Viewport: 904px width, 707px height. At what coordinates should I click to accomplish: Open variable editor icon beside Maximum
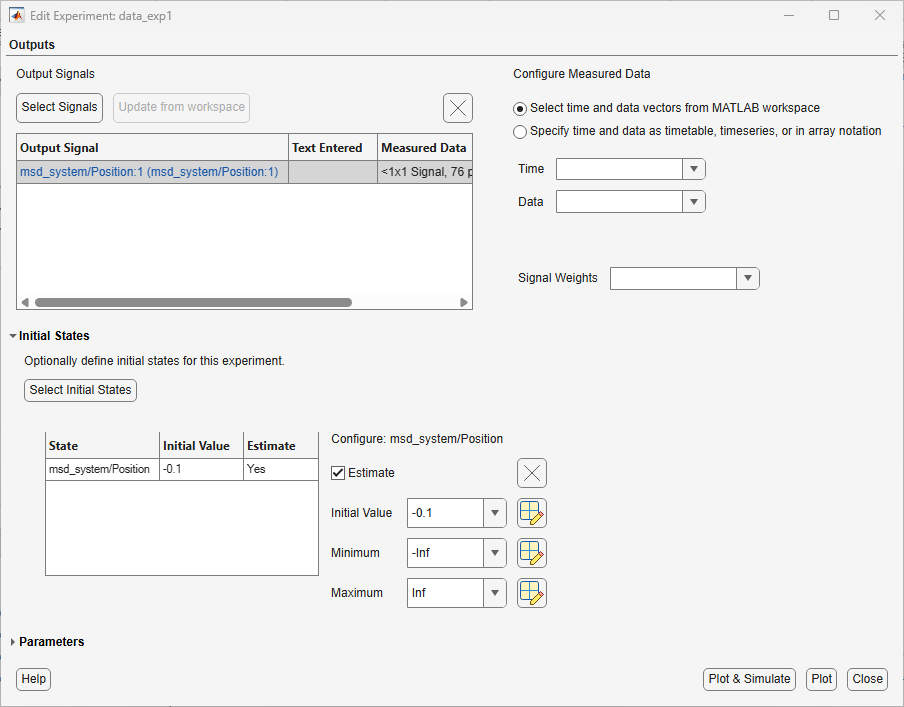pyautogui.click(x=532, y=593)
